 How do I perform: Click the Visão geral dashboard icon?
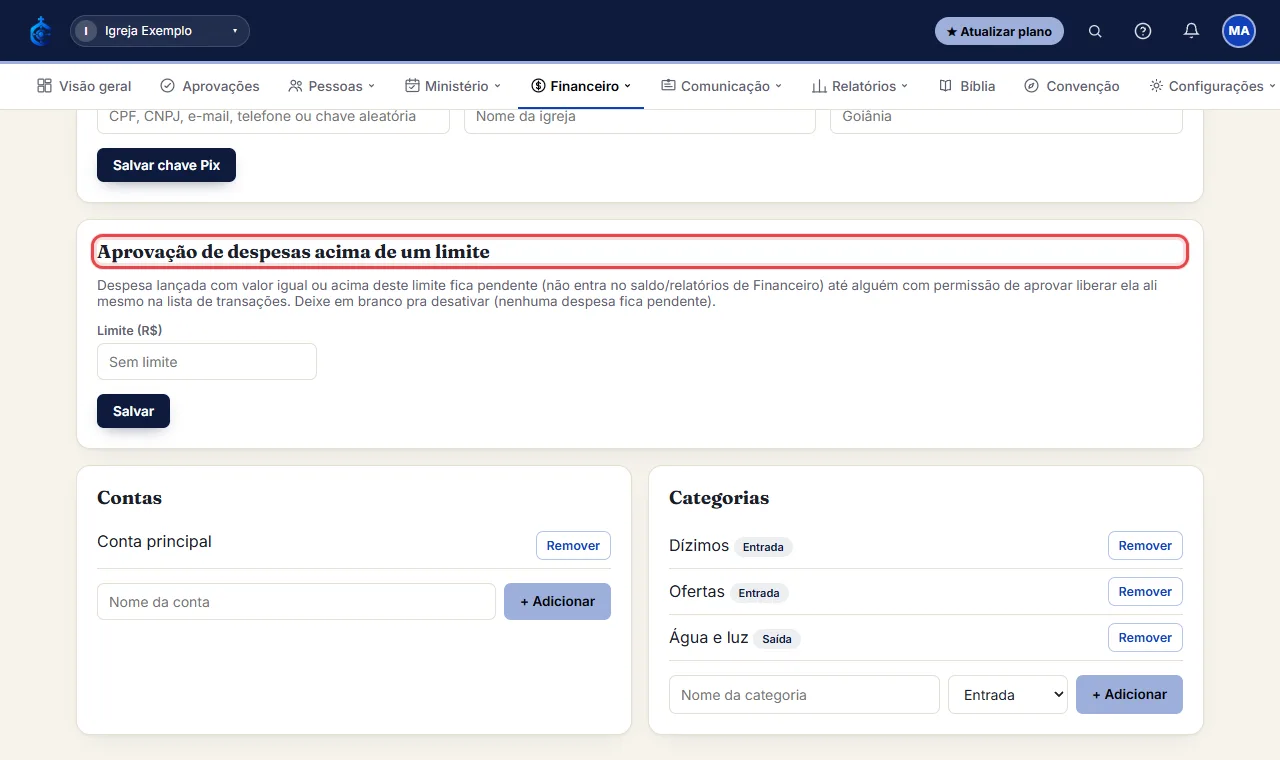click(x=44, y=86)
